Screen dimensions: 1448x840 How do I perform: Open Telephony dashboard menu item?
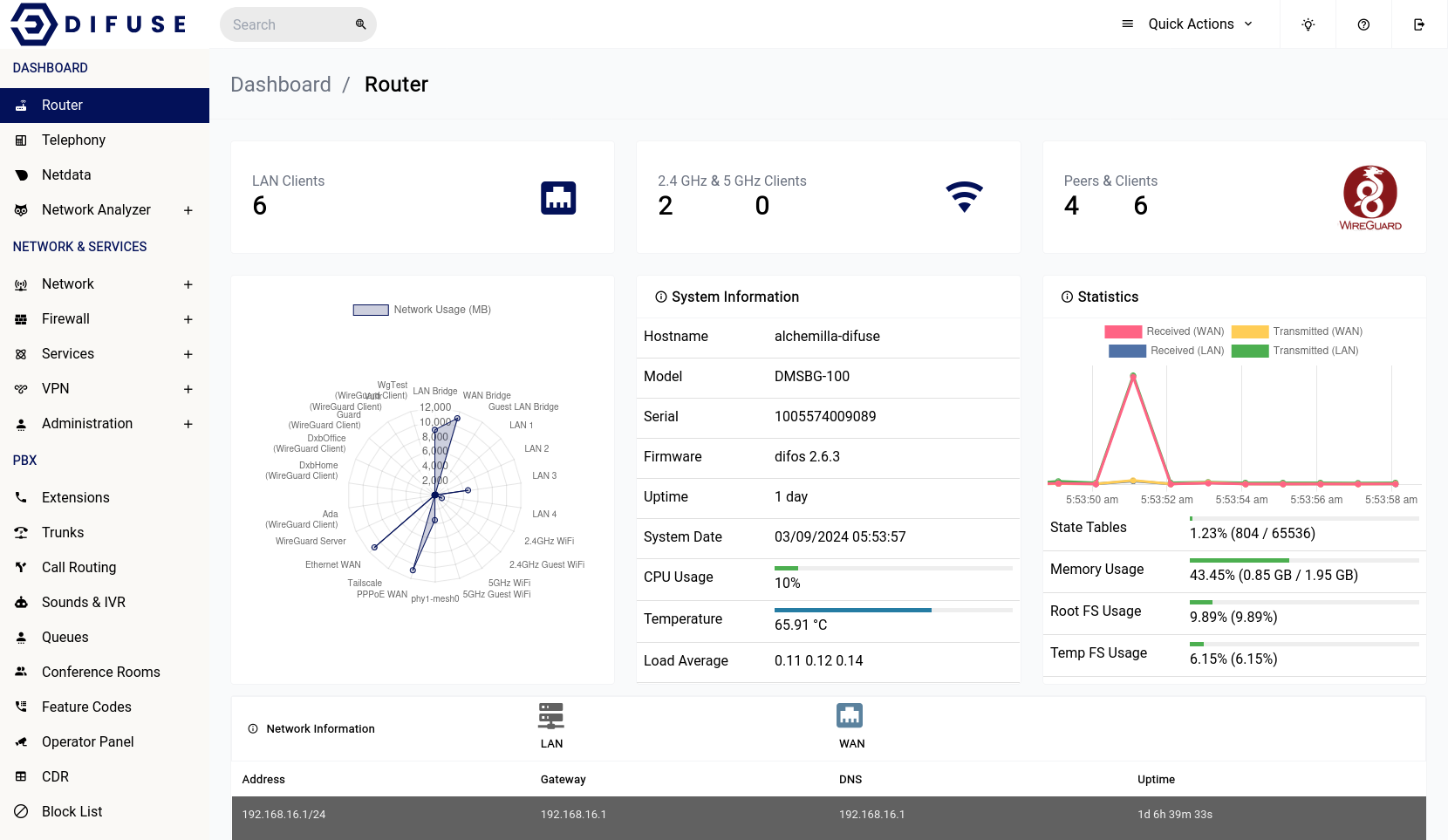(x=105, y=140)
